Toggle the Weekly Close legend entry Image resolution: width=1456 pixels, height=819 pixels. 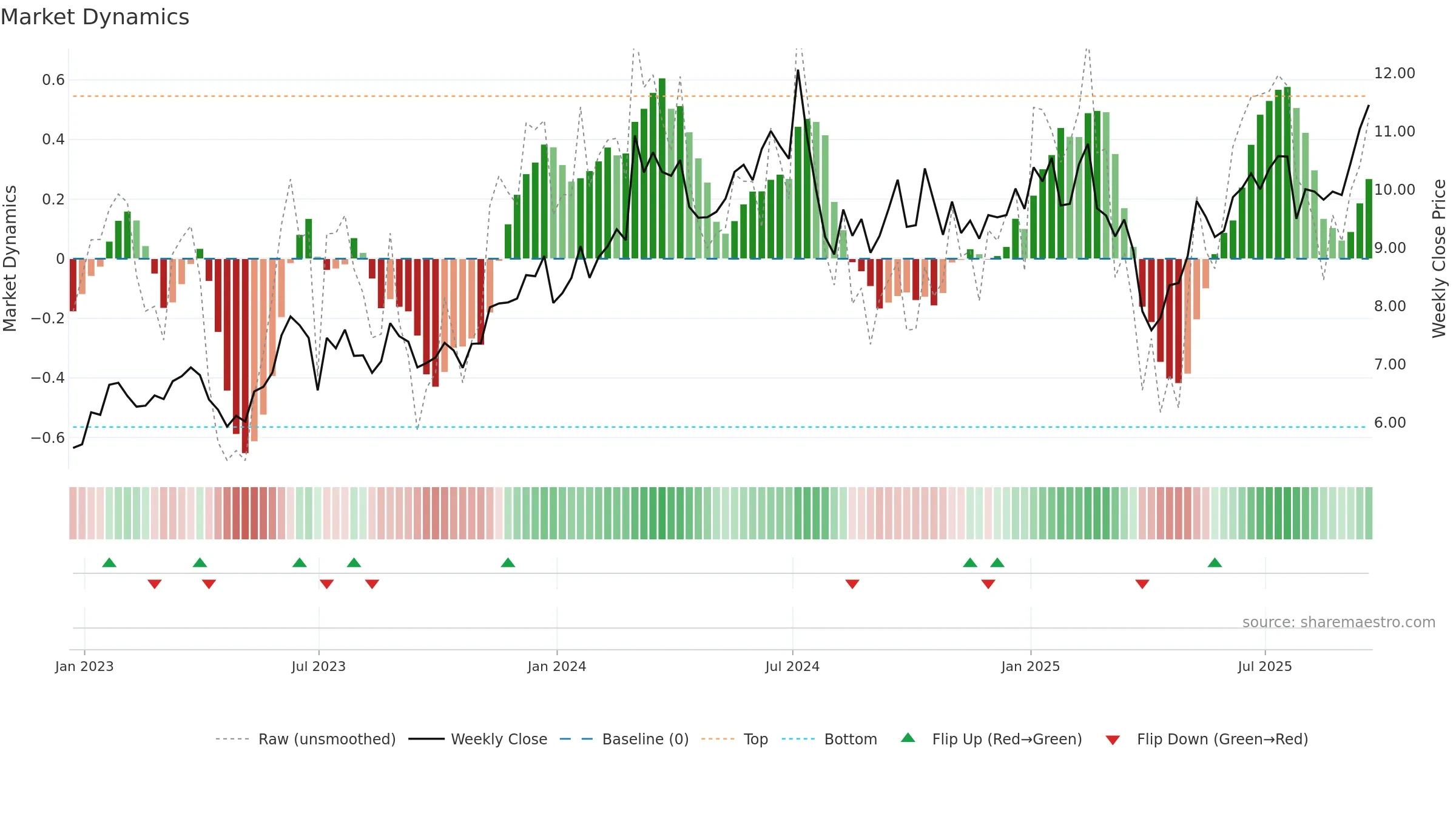pyautogui.click(x=478, y=739)
